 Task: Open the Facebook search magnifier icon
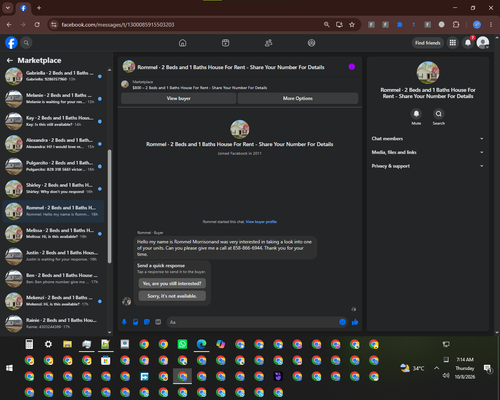(26, 43)
